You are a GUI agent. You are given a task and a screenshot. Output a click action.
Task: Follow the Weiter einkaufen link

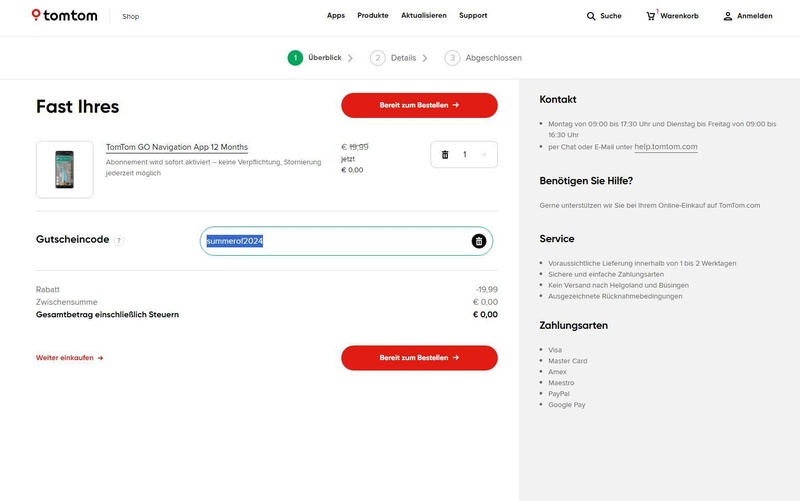click(x=69, y=357)
